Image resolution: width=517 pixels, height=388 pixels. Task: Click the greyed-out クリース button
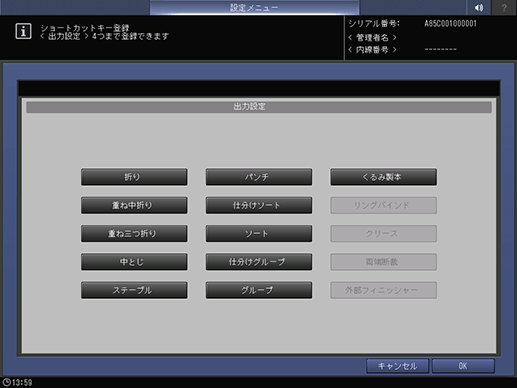383,234
